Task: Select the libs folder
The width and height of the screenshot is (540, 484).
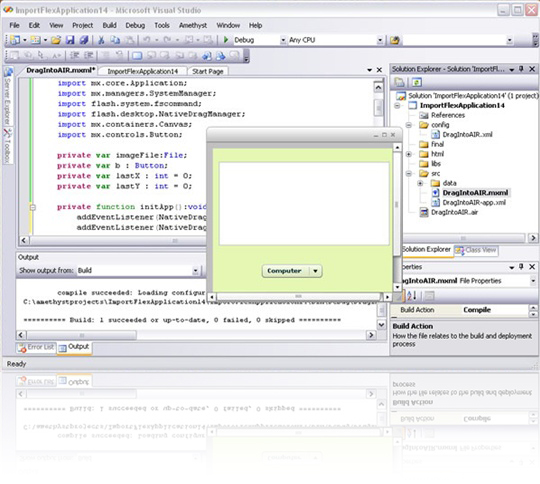Action: [x=436, y=164]
